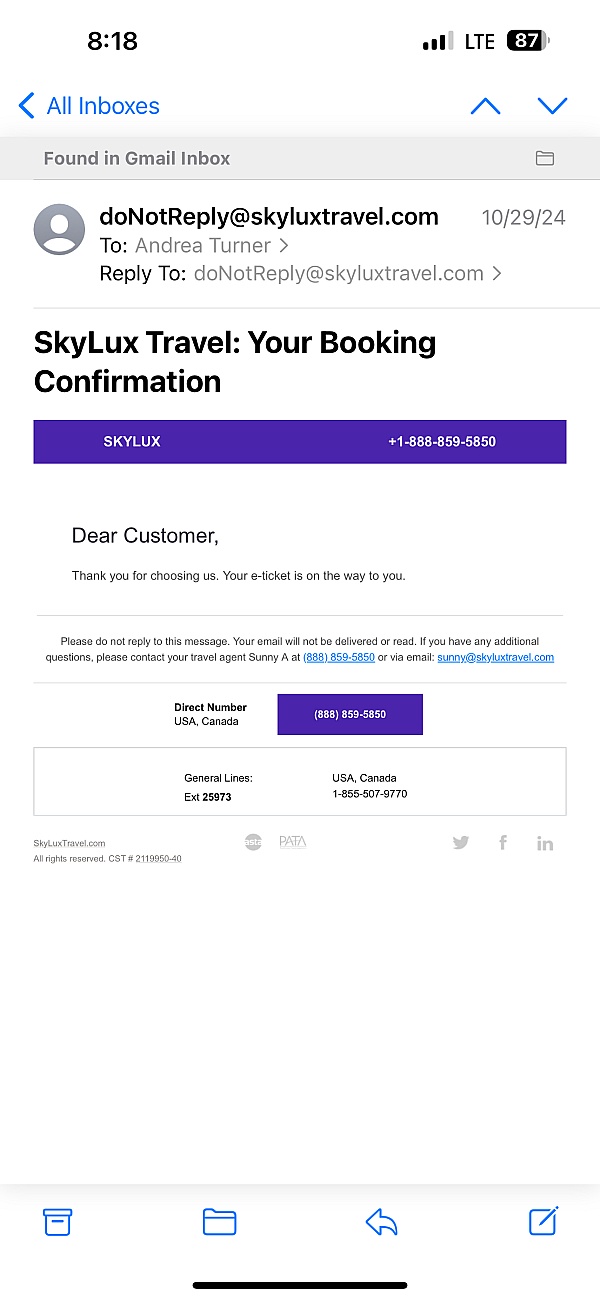Screen dimensions: 600x1300
Task: Go to next message with down arrow
Action: [552, 106]
